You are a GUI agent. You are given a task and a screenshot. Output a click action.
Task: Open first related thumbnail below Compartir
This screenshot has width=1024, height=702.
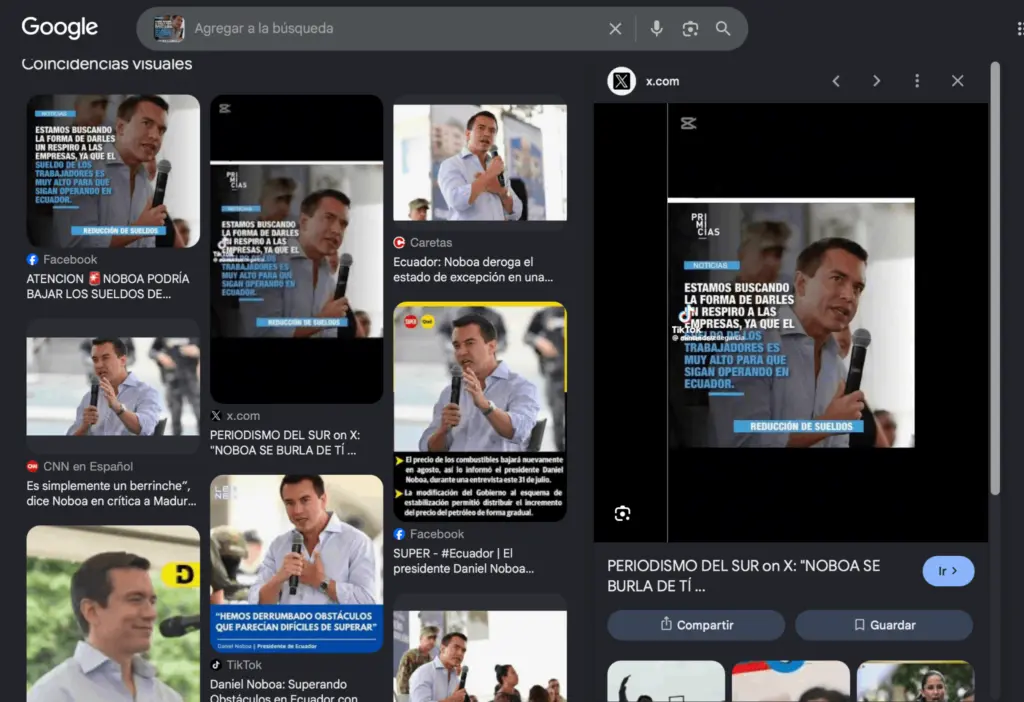coord(666,681)
